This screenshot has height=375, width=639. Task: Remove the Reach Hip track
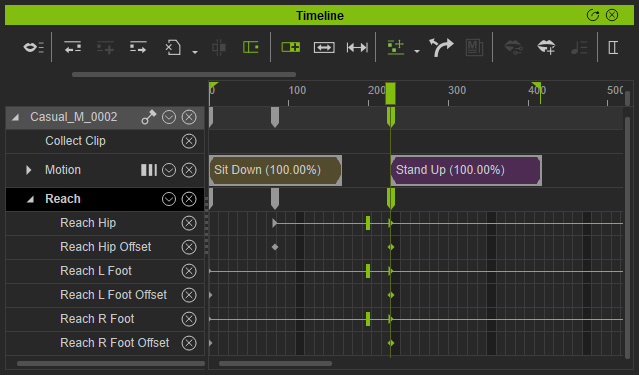coord(189,223)
